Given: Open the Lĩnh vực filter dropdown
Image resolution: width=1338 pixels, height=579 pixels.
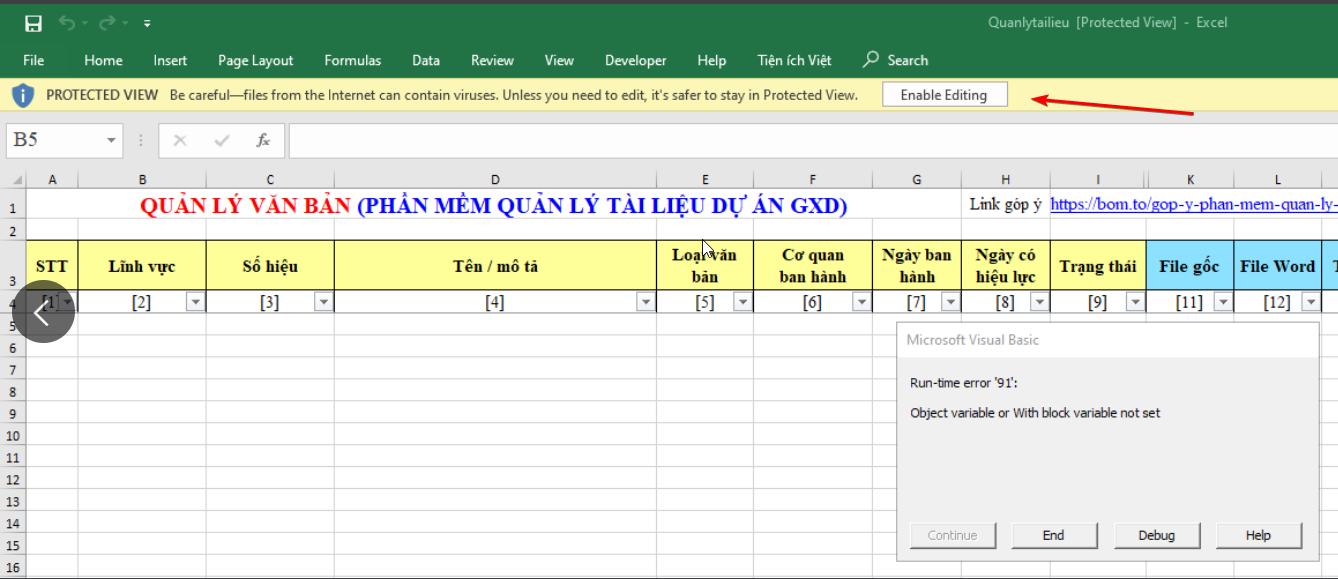Looking at the screenshot, I should (195, 302).
